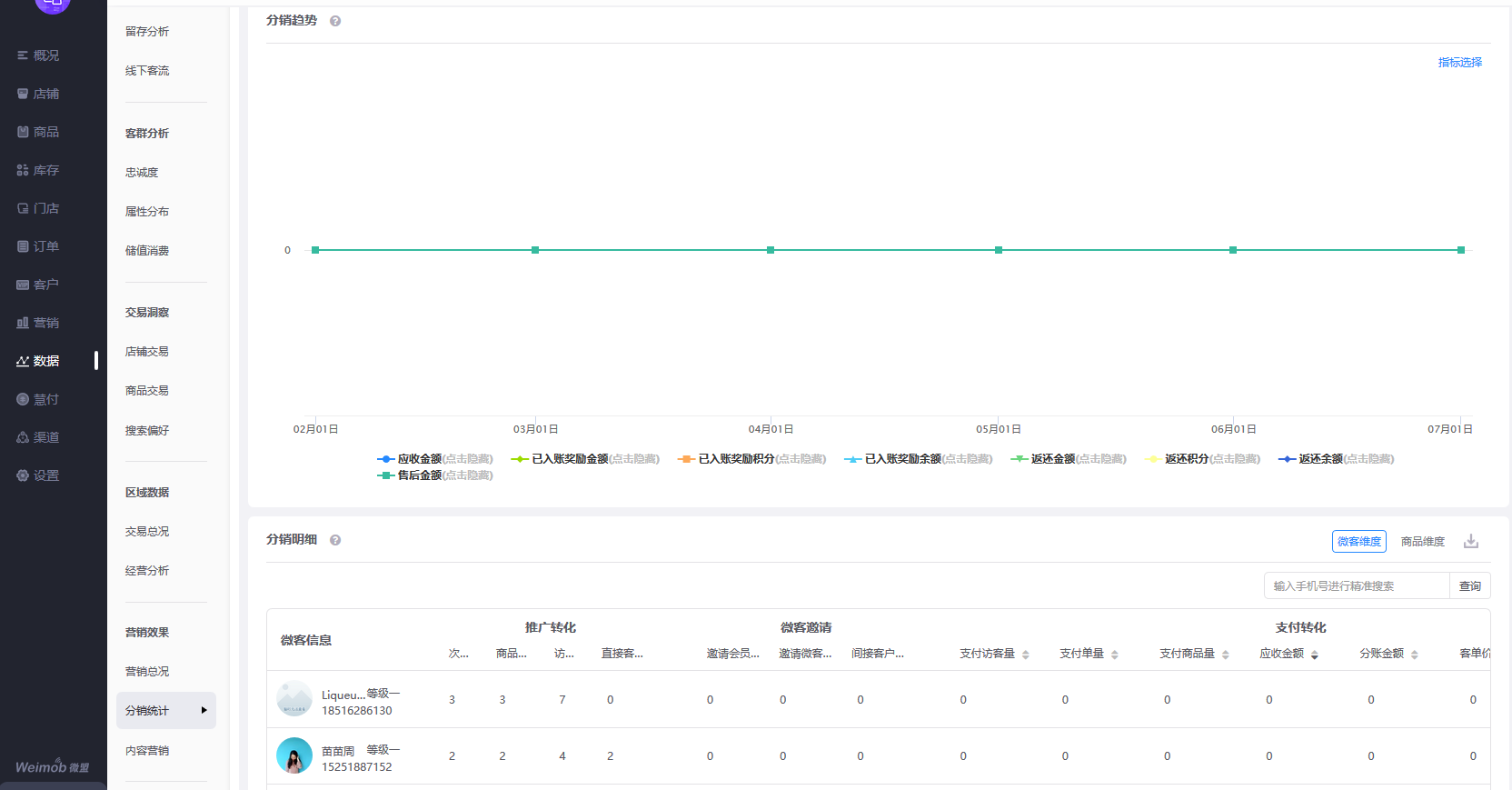
Task: Toggle the 返还金额 legend entry
Action: point(1069,459)
